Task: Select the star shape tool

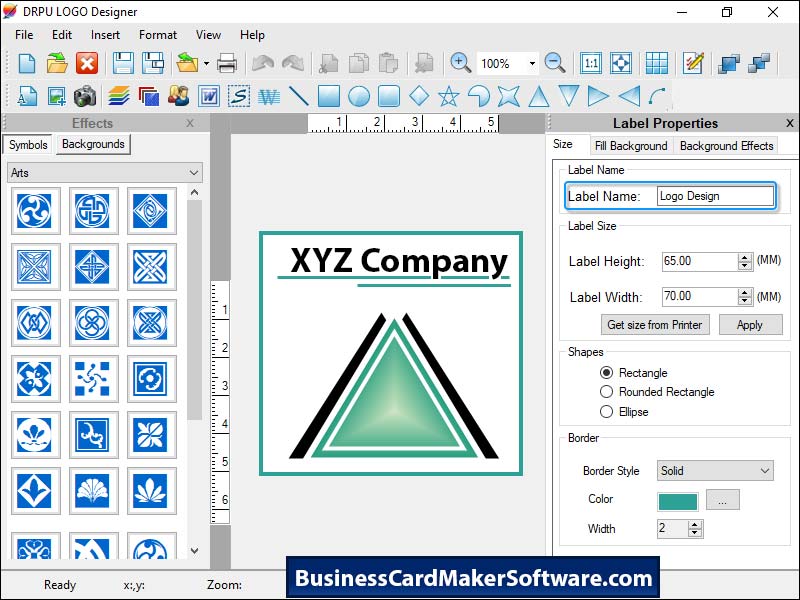Action: coord(448,97)
